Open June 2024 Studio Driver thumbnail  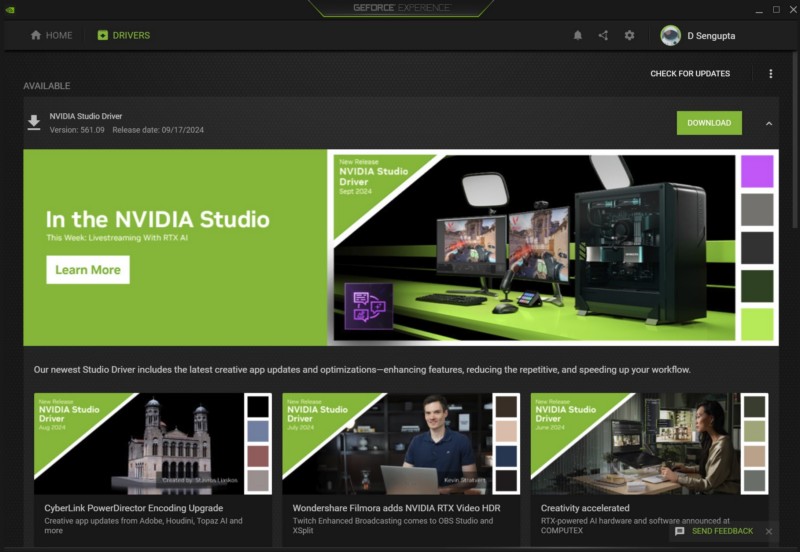tap(649, 443)
